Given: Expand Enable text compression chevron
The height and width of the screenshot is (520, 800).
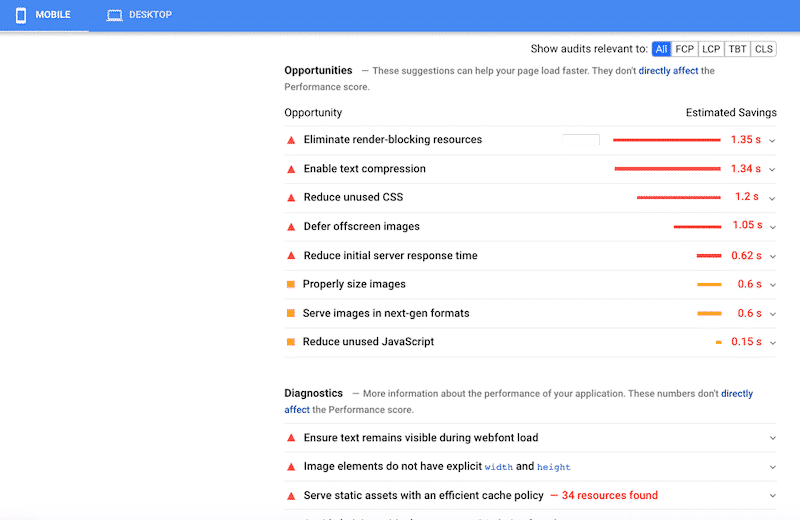Looking at the screenshot, I should (772, 169).
